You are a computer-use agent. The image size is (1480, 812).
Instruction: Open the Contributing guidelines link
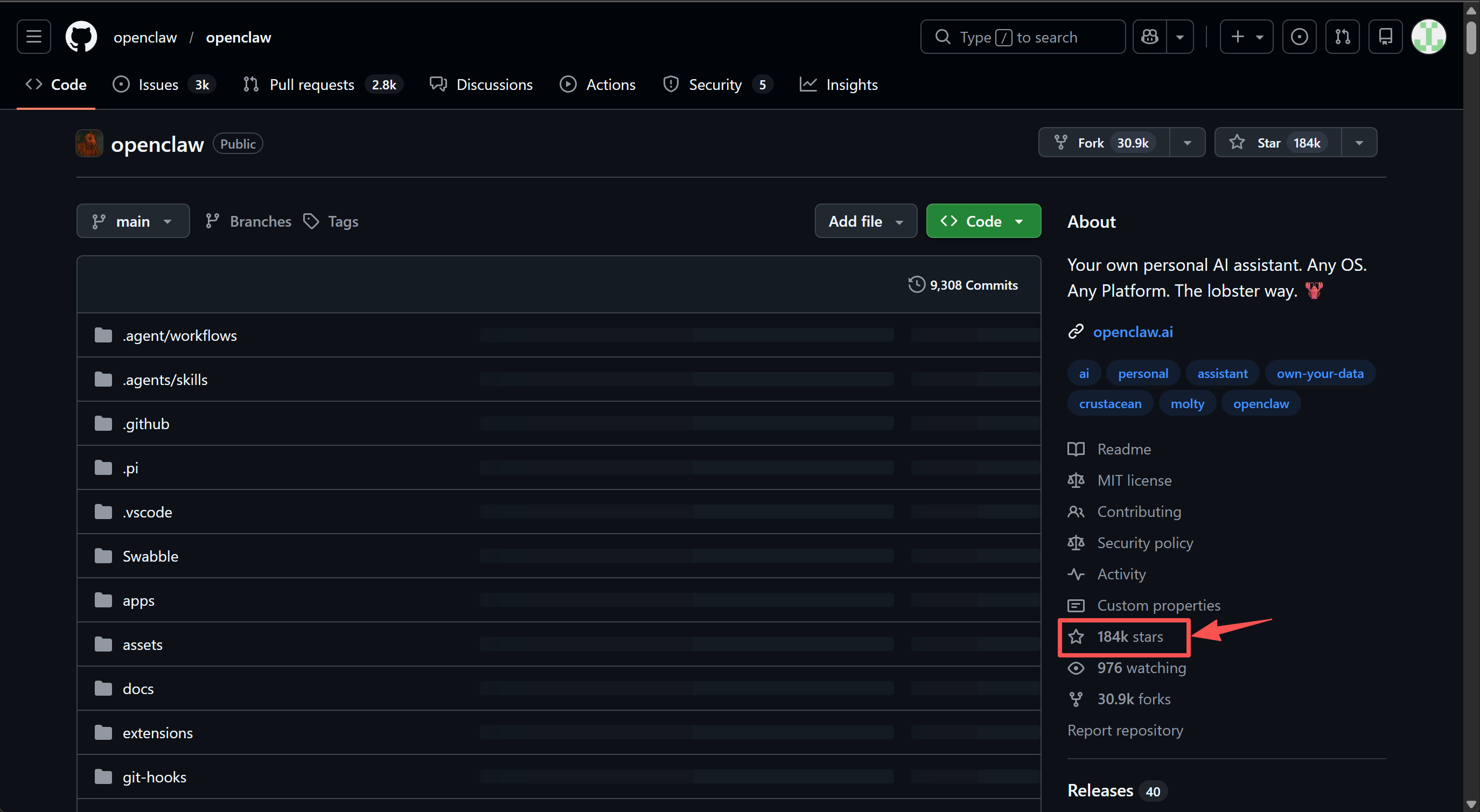(1125, 512)
